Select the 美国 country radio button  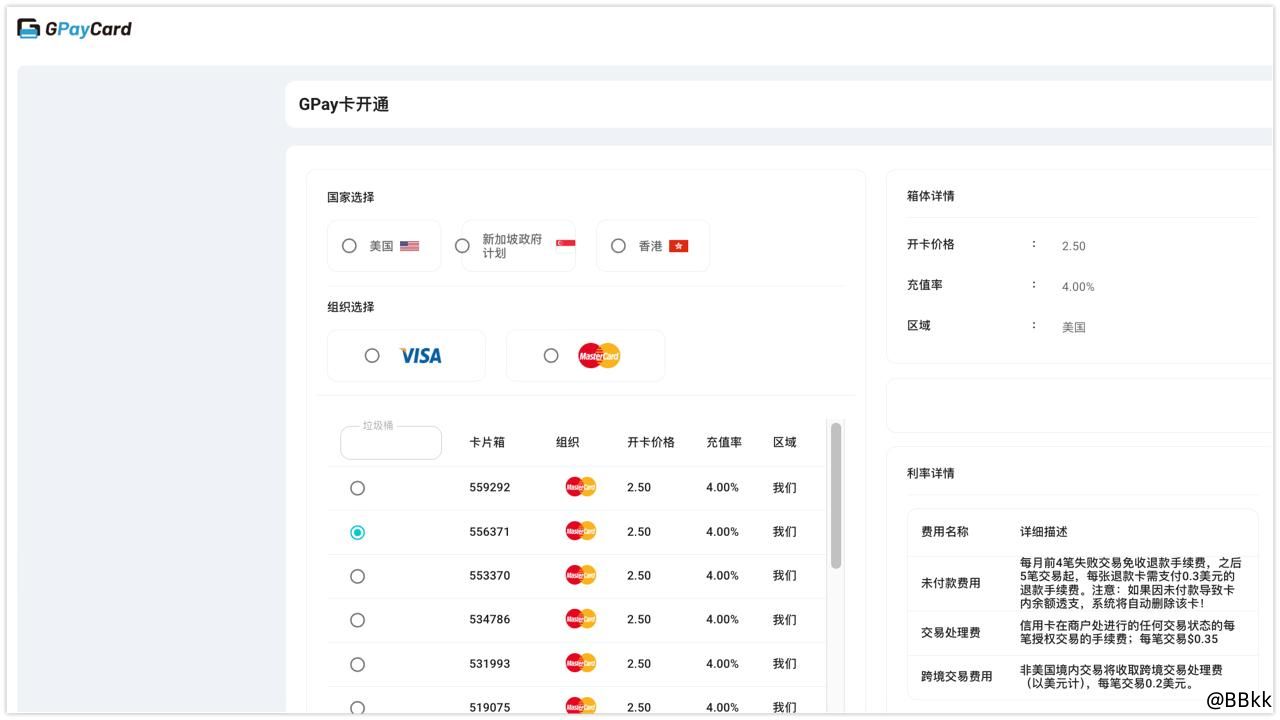[x=349, y=246]
